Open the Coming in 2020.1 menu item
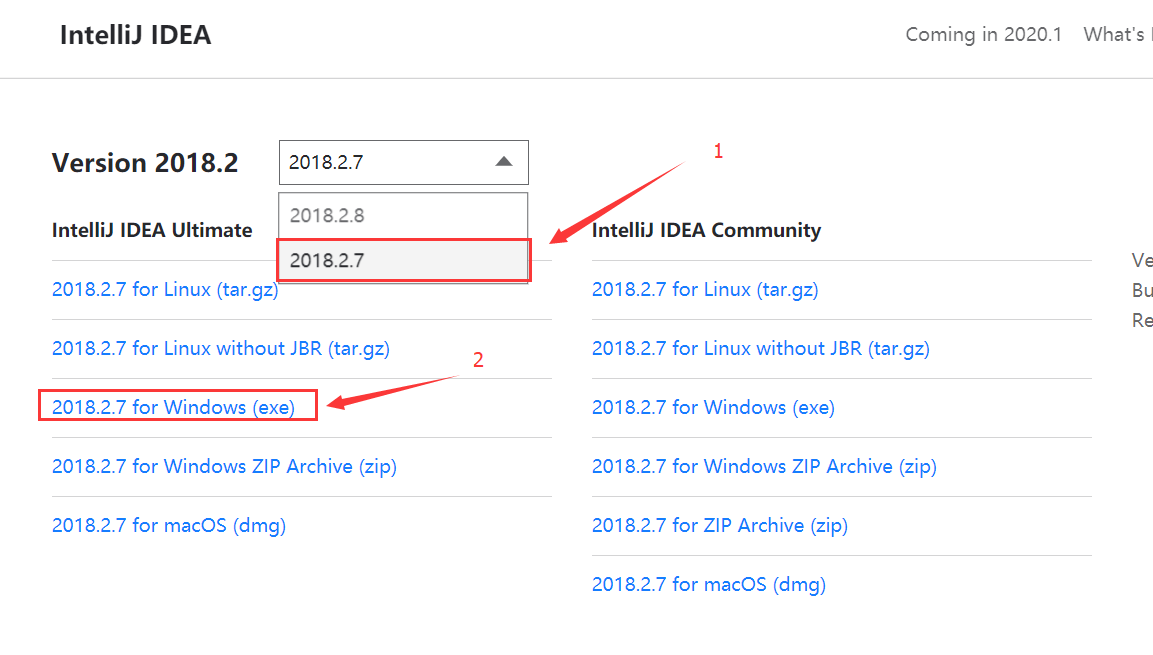This screenshot has width=1153, height=655. tap(983, 35)
